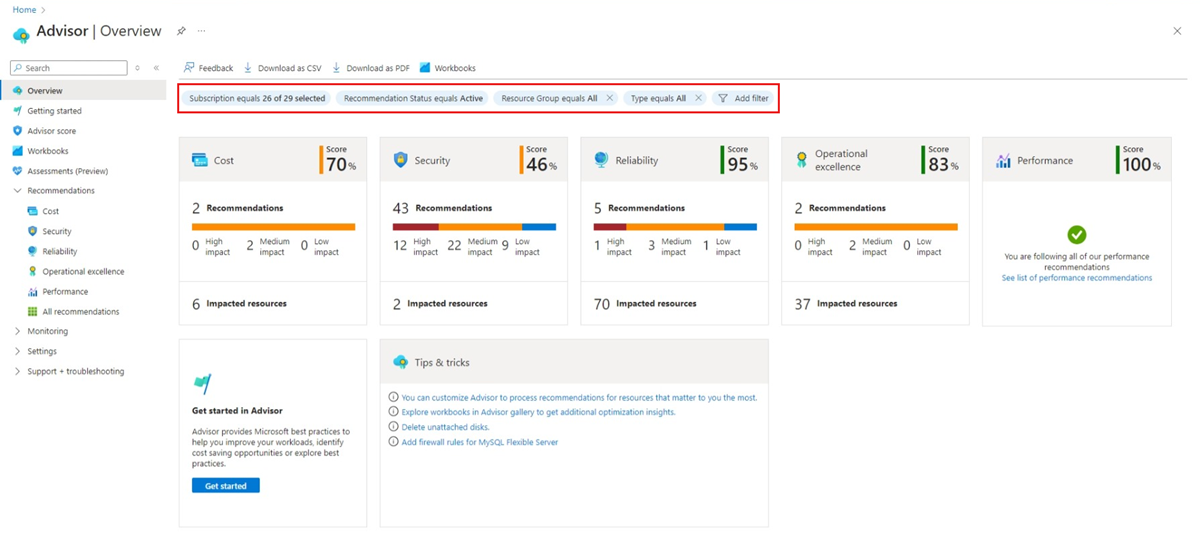1200x538 pixels.
Task: Pin the Advisor Overview page
Action: coord(181,31)
